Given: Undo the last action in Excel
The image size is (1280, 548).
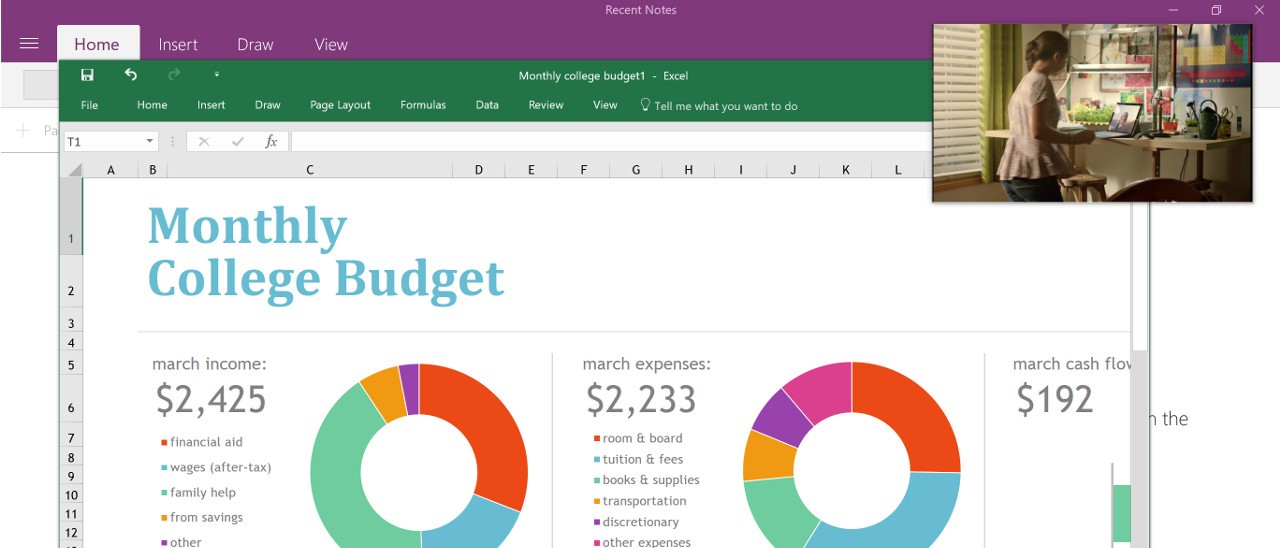Looking at the screenshot, I should [x=131, y=75].
